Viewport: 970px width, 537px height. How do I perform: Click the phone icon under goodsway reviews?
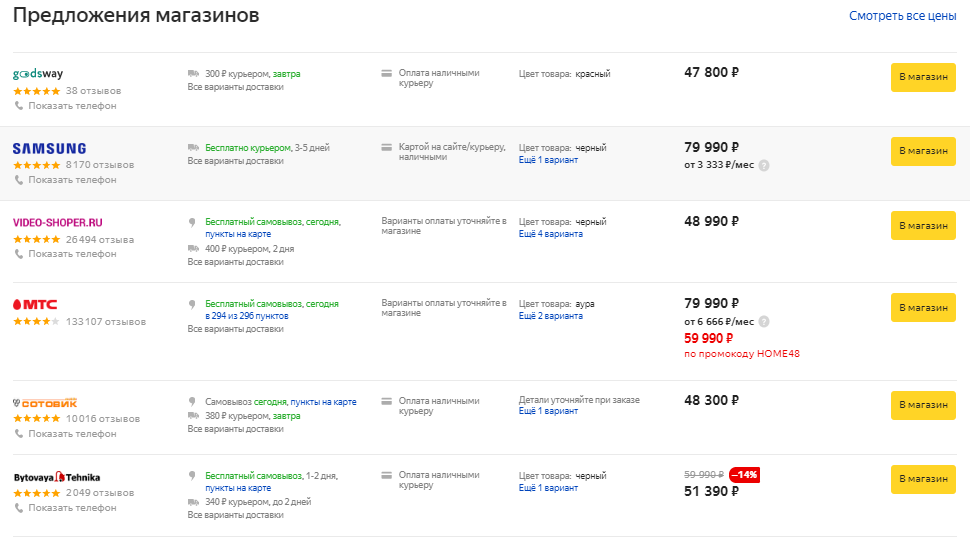coord(19,106)
